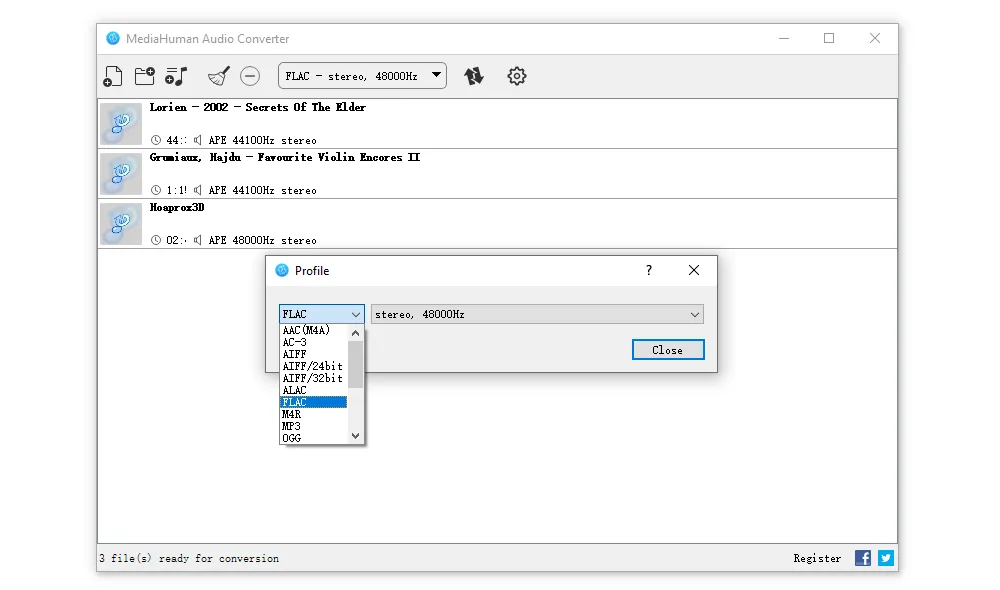
Task: Open the Twitter page icon
Action: (886, 558)
